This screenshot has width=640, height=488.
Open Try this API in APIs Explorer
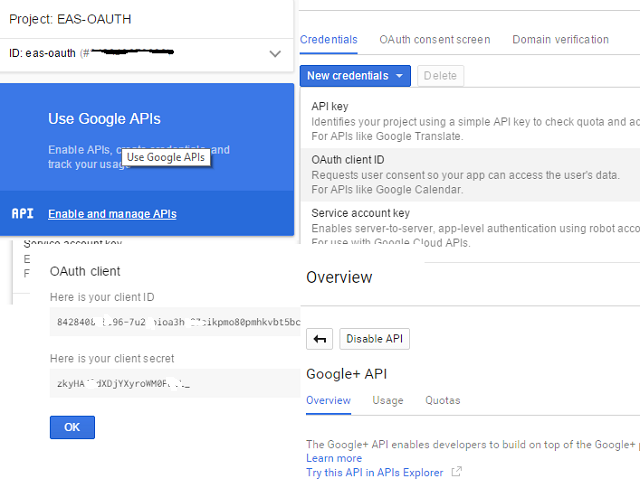click(x=374, y=472)
